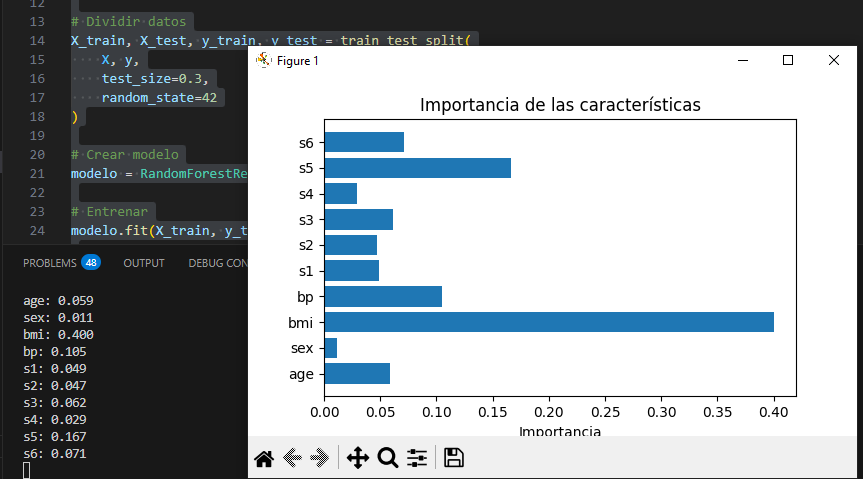863x479 pixels.
Task: Open Configure subplots sliders icon
Action: pos(417,458)
